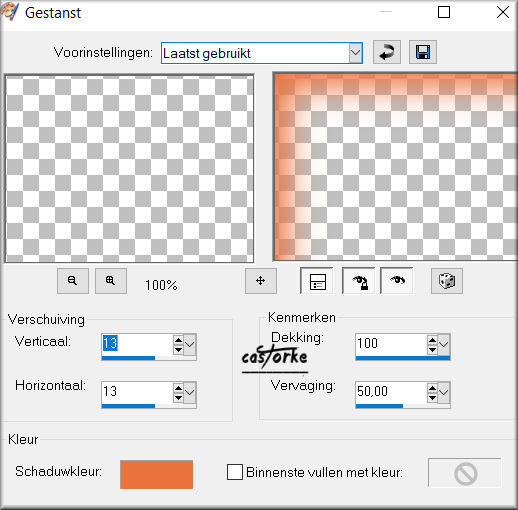Zoom out the preview with the minus magnifier
518x510 pixels.
point(73,281)
